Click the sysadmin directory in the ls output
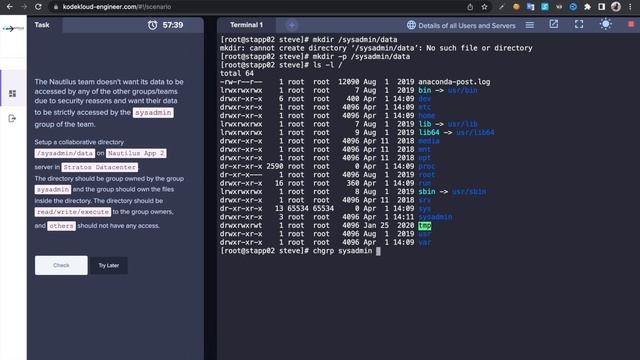Image resolution: width=640 pixels, height=360 pixels. (x=435, y=217)
